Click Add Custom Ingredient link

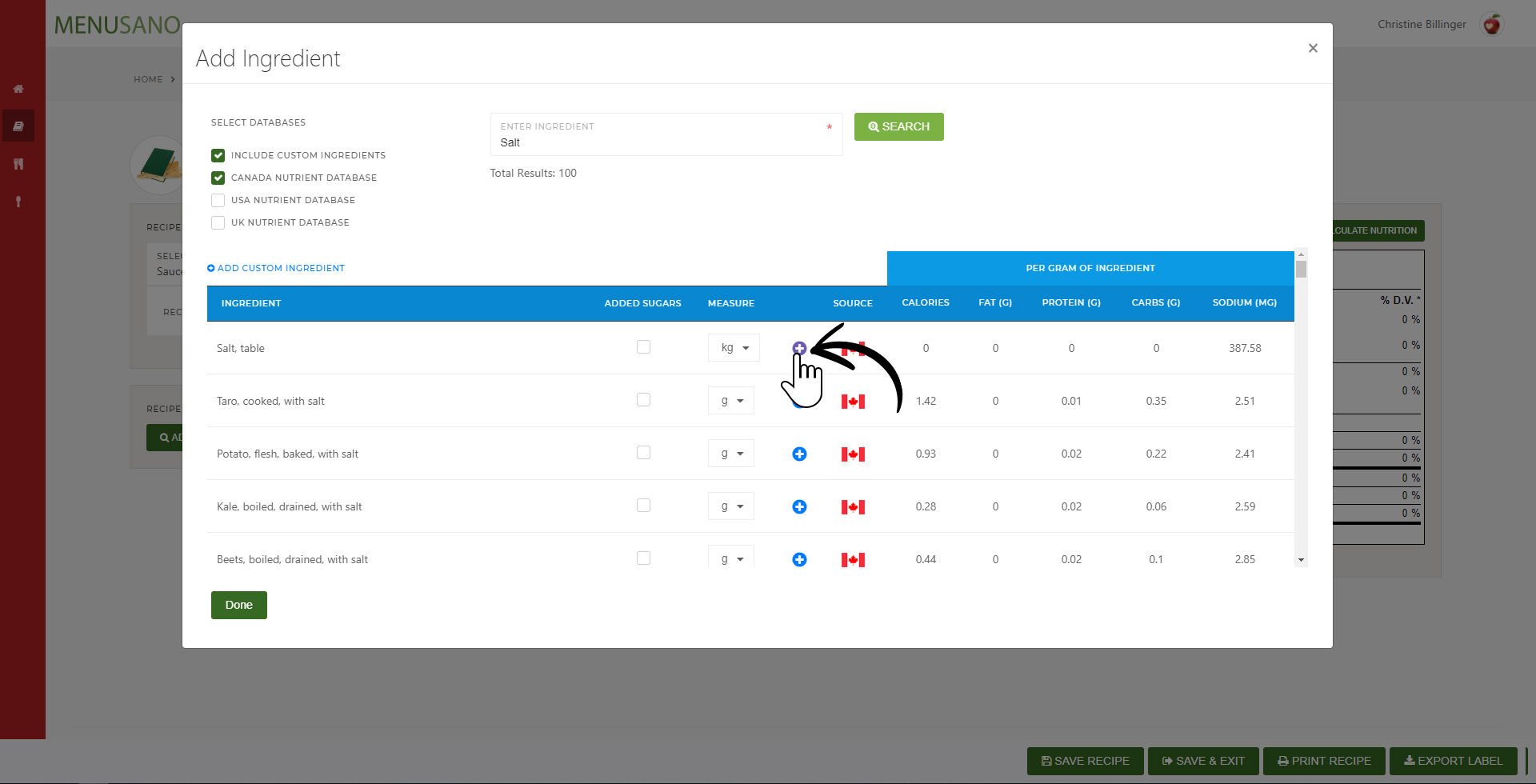pos(276,268)
